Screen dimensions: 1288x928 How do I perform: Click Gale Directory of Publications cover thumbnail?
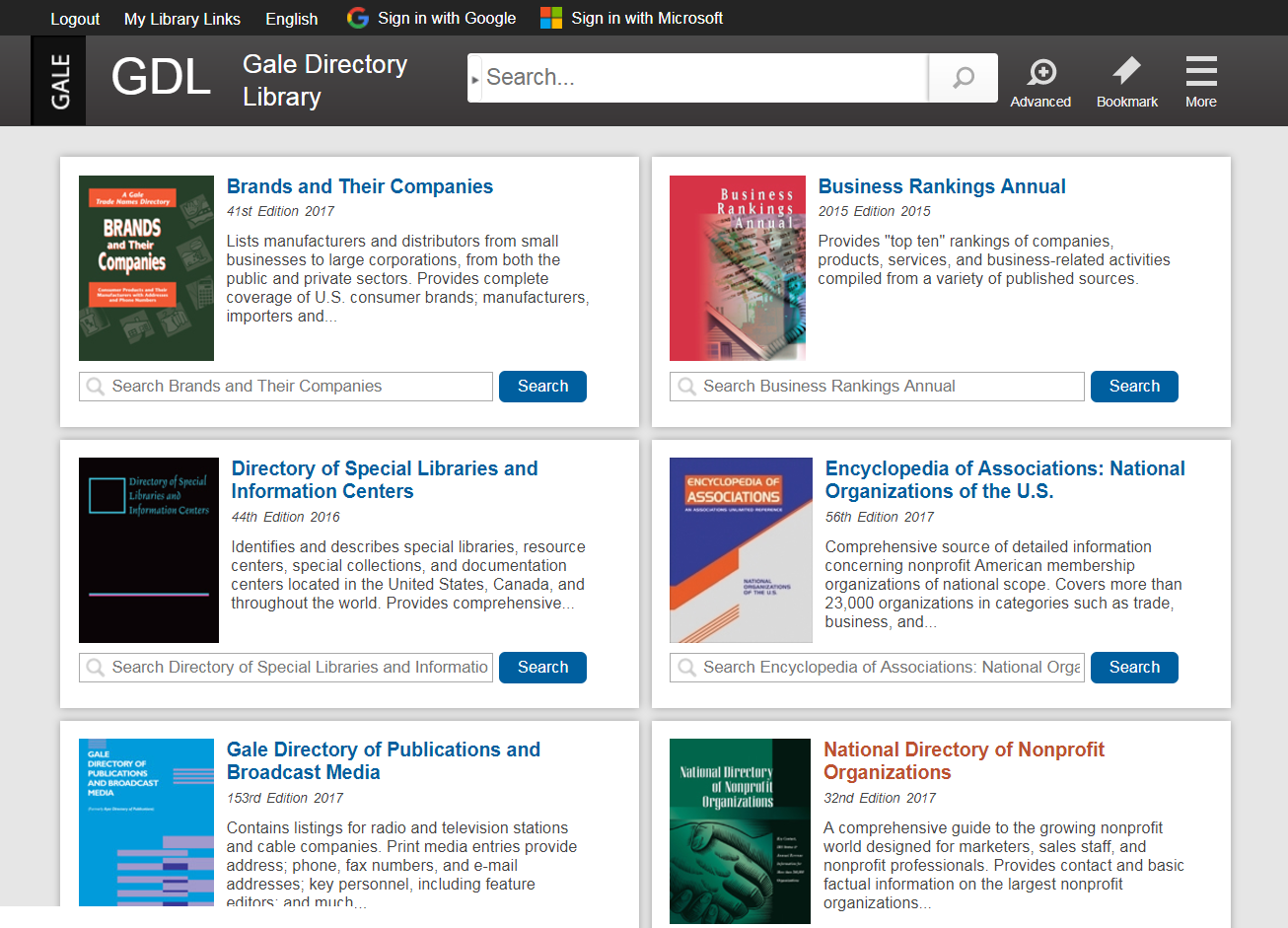click(x=146, y=822)
